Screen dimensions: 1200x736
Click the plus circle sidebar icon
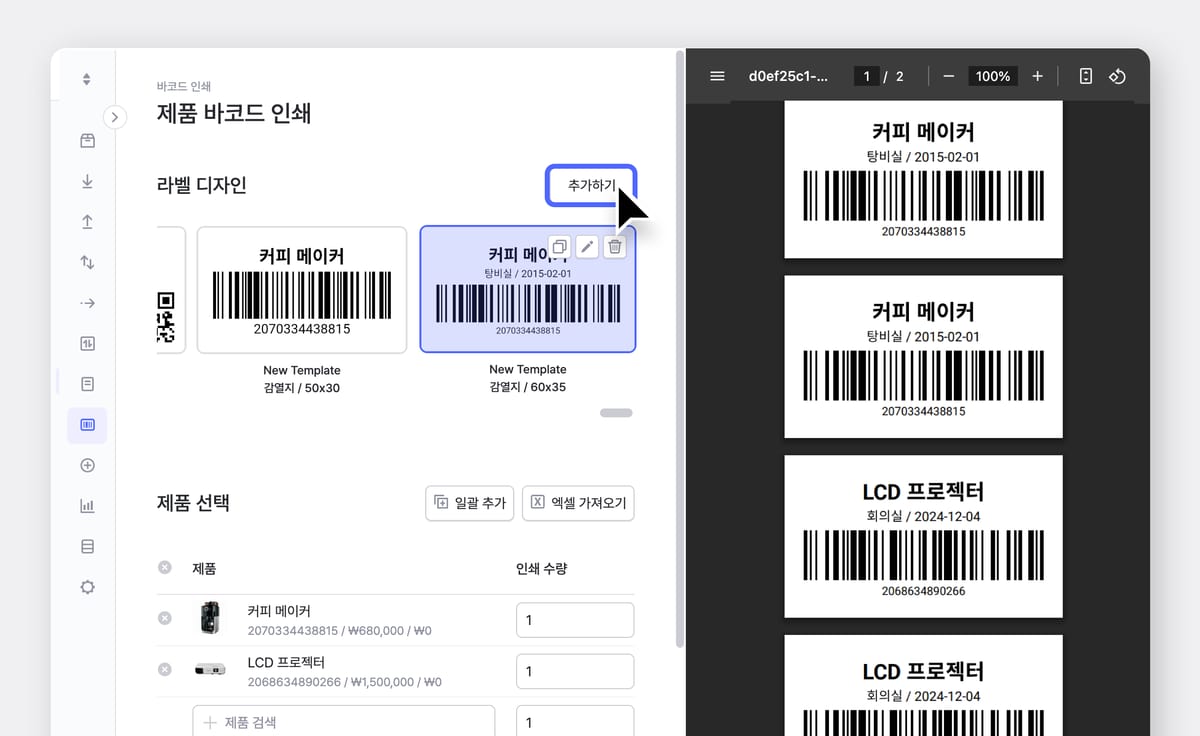(87, 464)
